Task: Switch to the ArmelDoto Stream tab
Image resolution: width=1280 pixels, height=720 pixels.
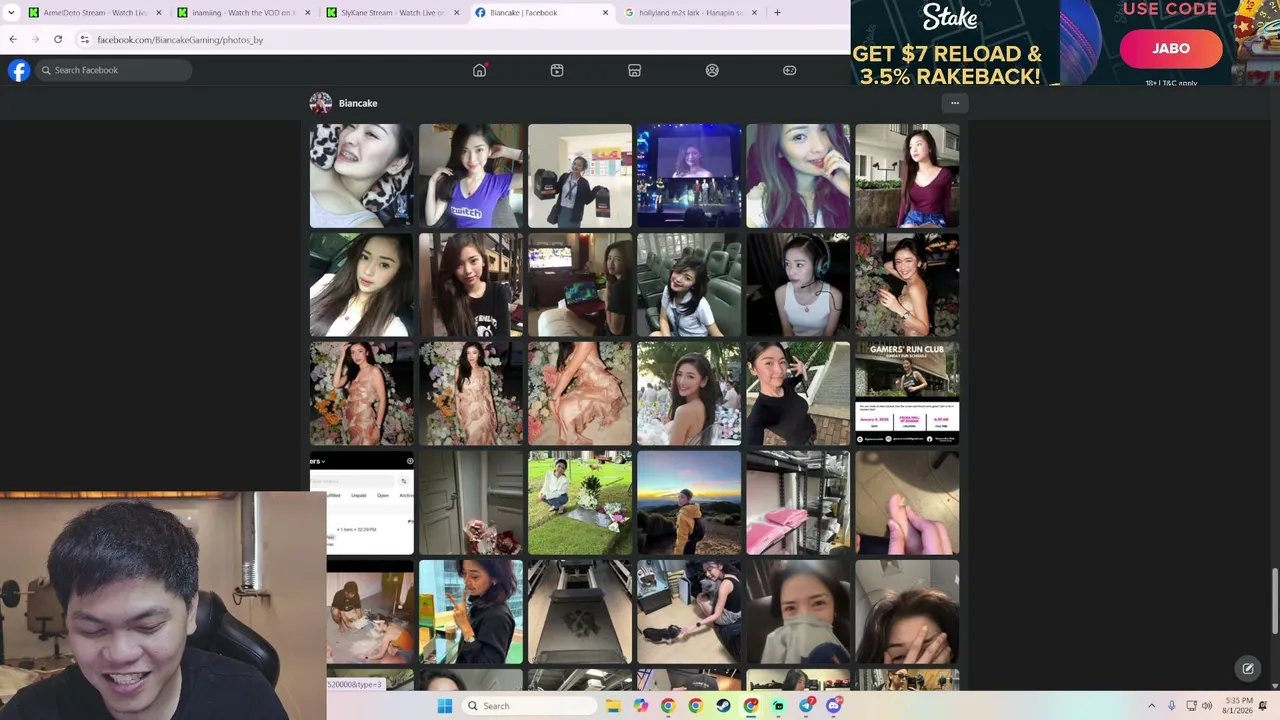Action: coord(95,13)
